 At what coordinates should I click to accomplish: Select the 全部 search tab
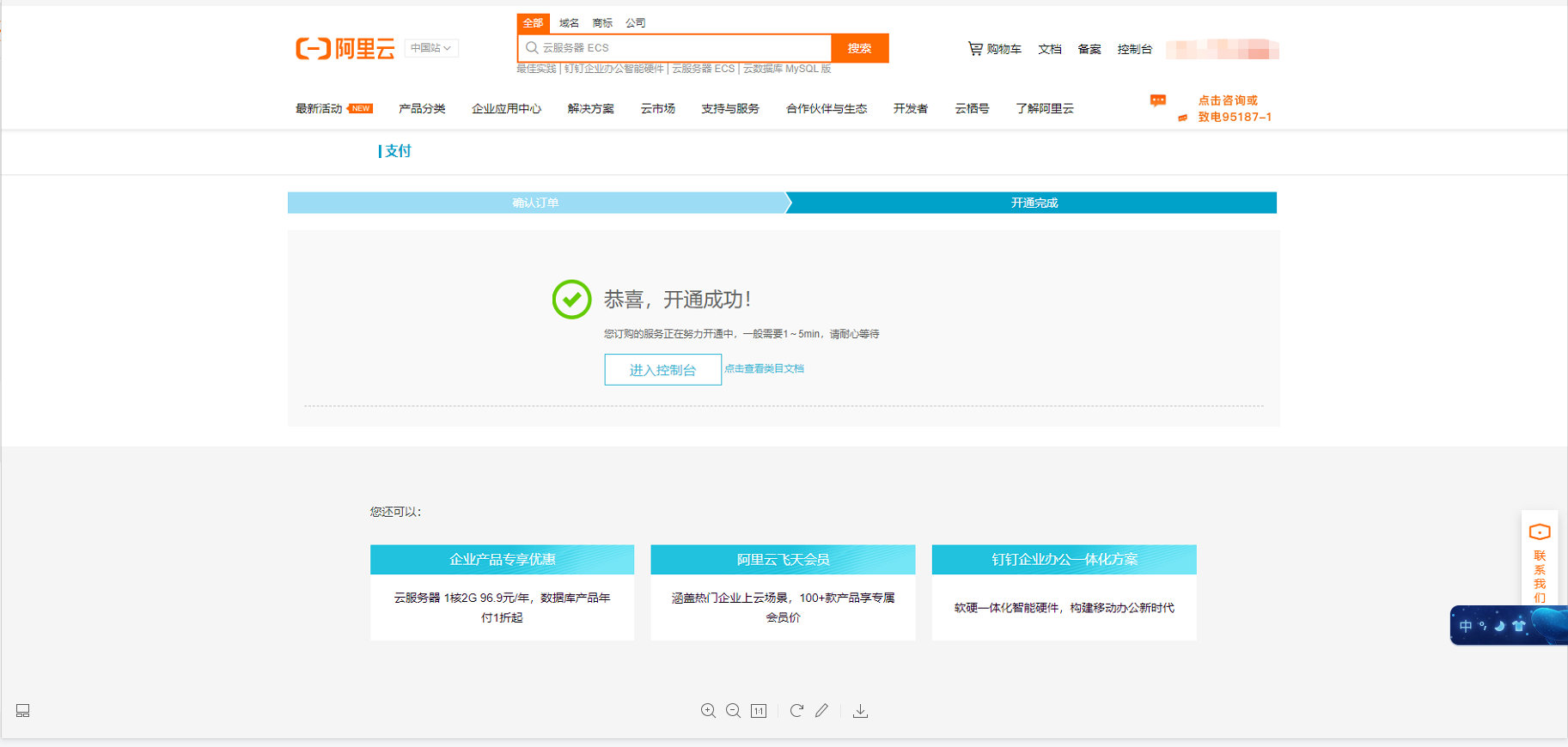pyautogui.click(x=534, y=23)
